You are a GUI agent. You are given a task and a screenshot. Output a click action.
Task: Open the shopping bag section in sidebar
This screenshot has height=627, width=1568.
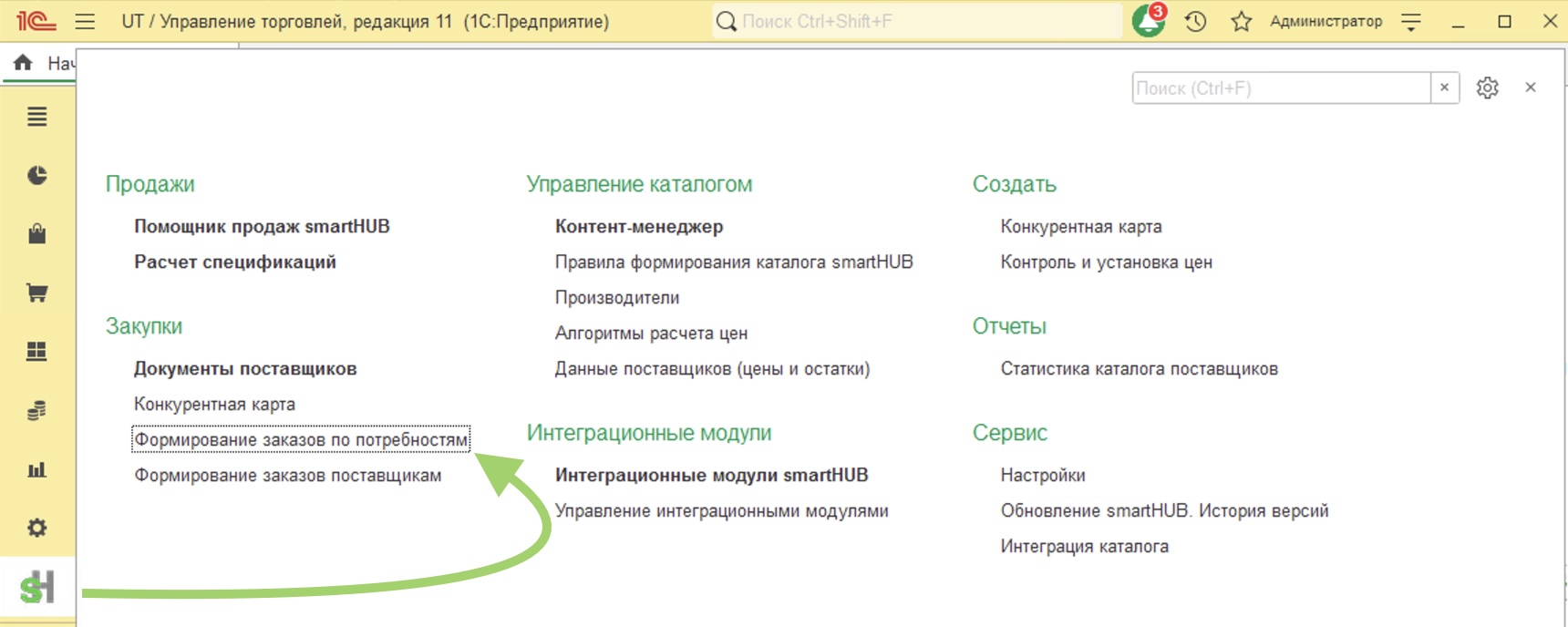[x=37, y=233]
